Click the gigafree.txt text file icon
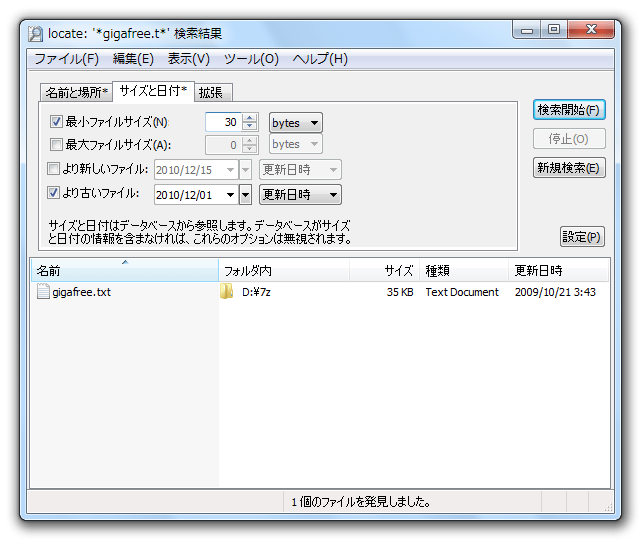The width and height of the screenshot is (643, 543). (x=43, y=292)
